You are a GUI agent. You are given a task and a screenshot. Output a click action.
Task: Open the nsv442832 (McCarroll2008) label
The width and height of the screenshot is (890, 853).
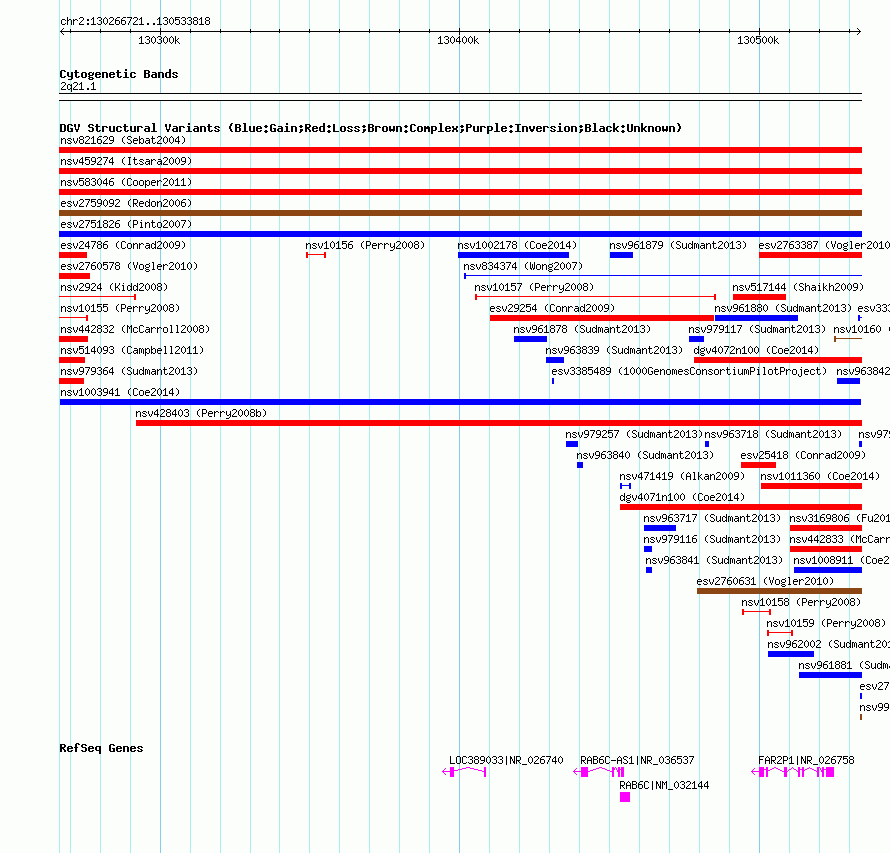pyautogui.click(x=135, y=329)
